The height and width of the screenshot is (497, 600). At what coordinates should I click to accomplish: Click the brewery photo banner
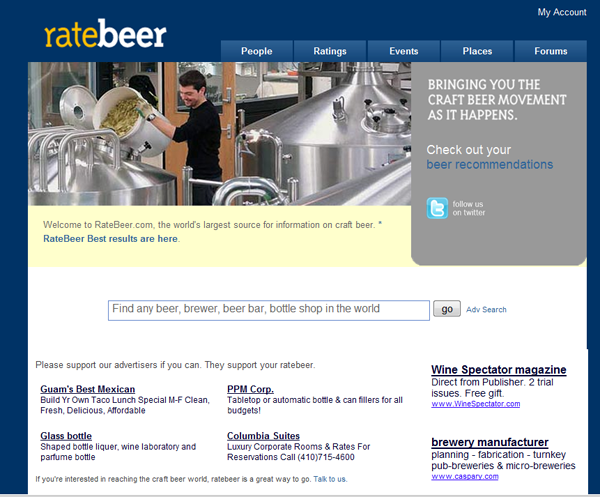coord(219,134)
